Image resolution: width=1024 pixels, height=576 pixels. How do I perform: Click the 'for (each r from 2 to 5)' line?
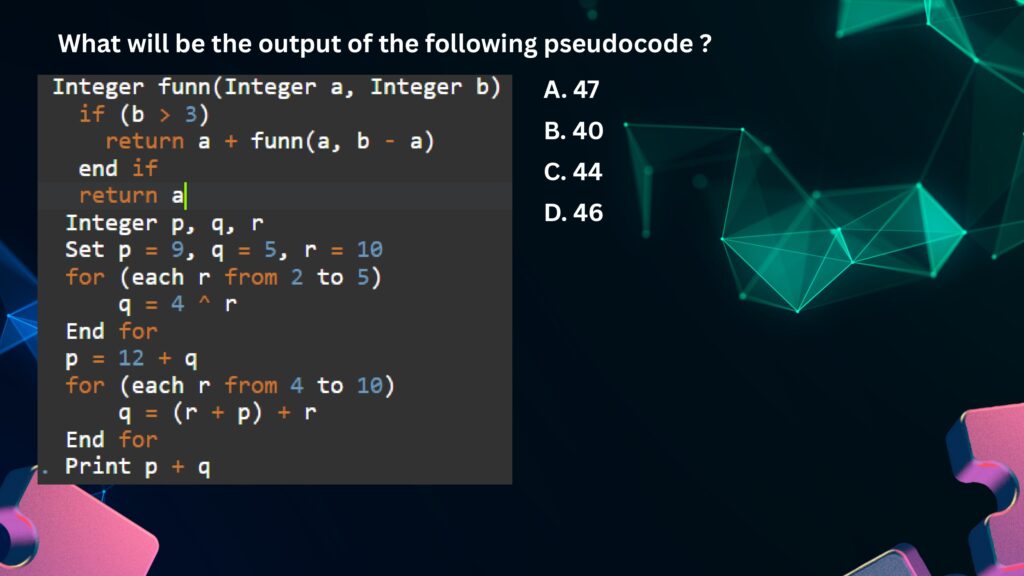(x=224, y=276)
